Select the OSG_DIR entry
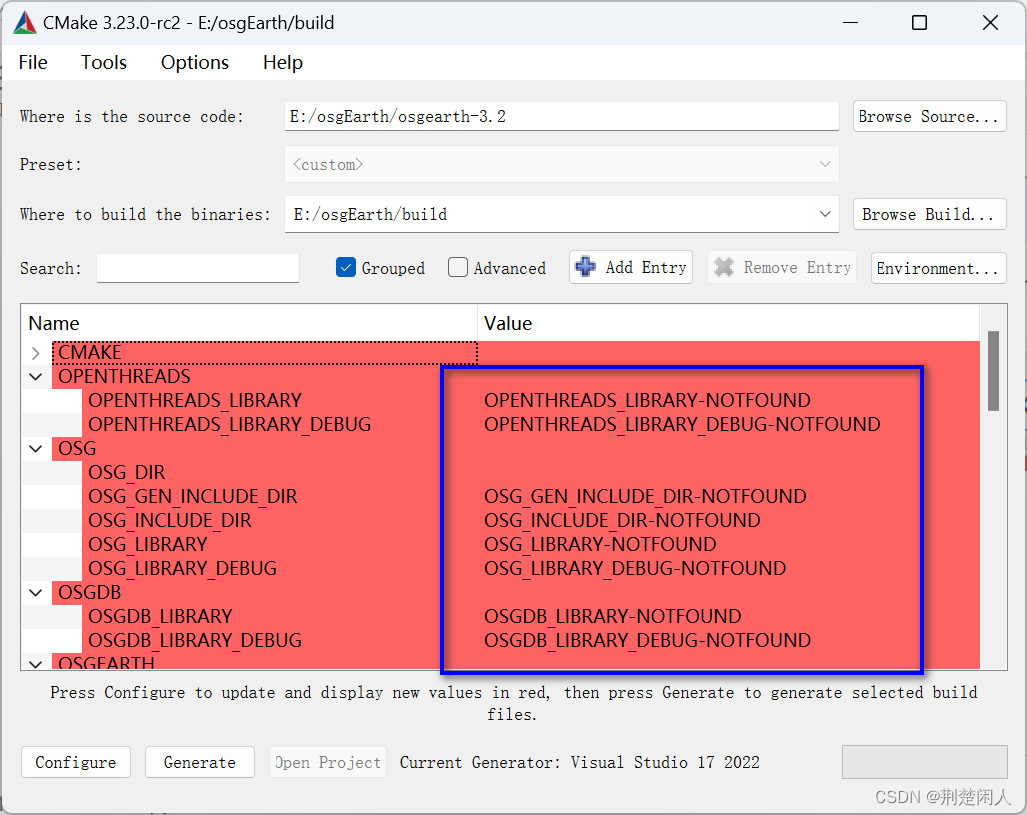 (126, 472)
